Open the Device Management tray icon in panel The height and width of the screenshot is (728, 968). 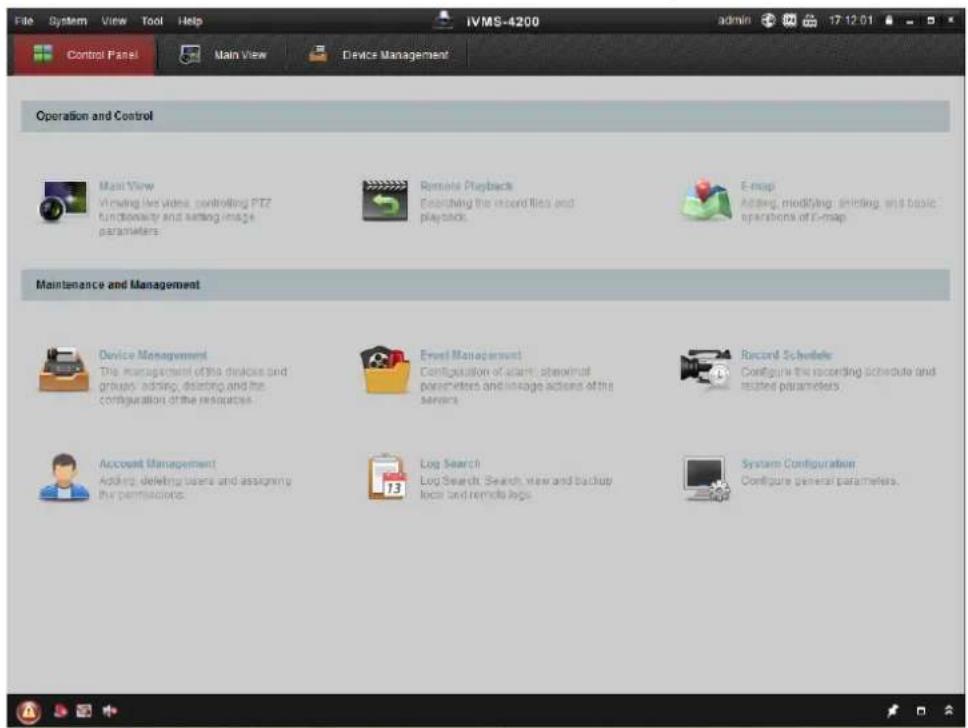pos(64,370)
